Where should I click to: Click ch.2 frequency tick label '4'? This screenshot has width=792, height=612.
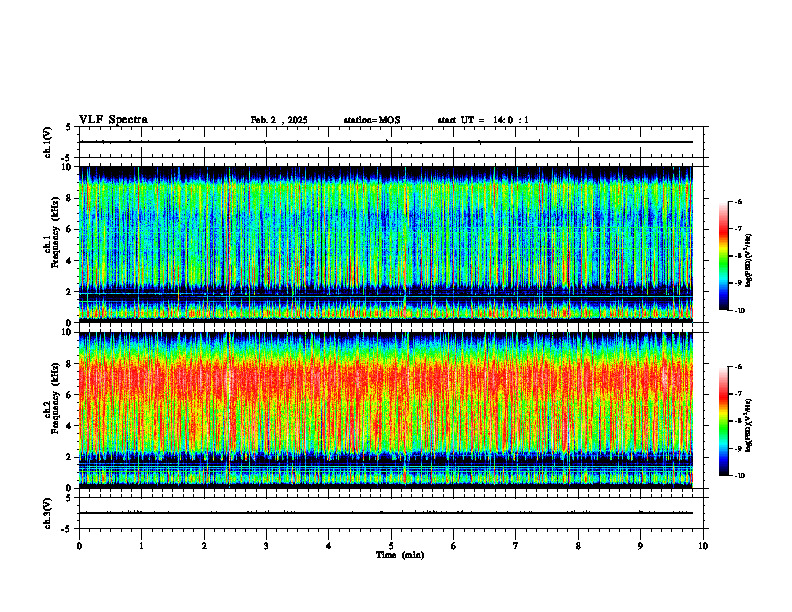(70, 426)
